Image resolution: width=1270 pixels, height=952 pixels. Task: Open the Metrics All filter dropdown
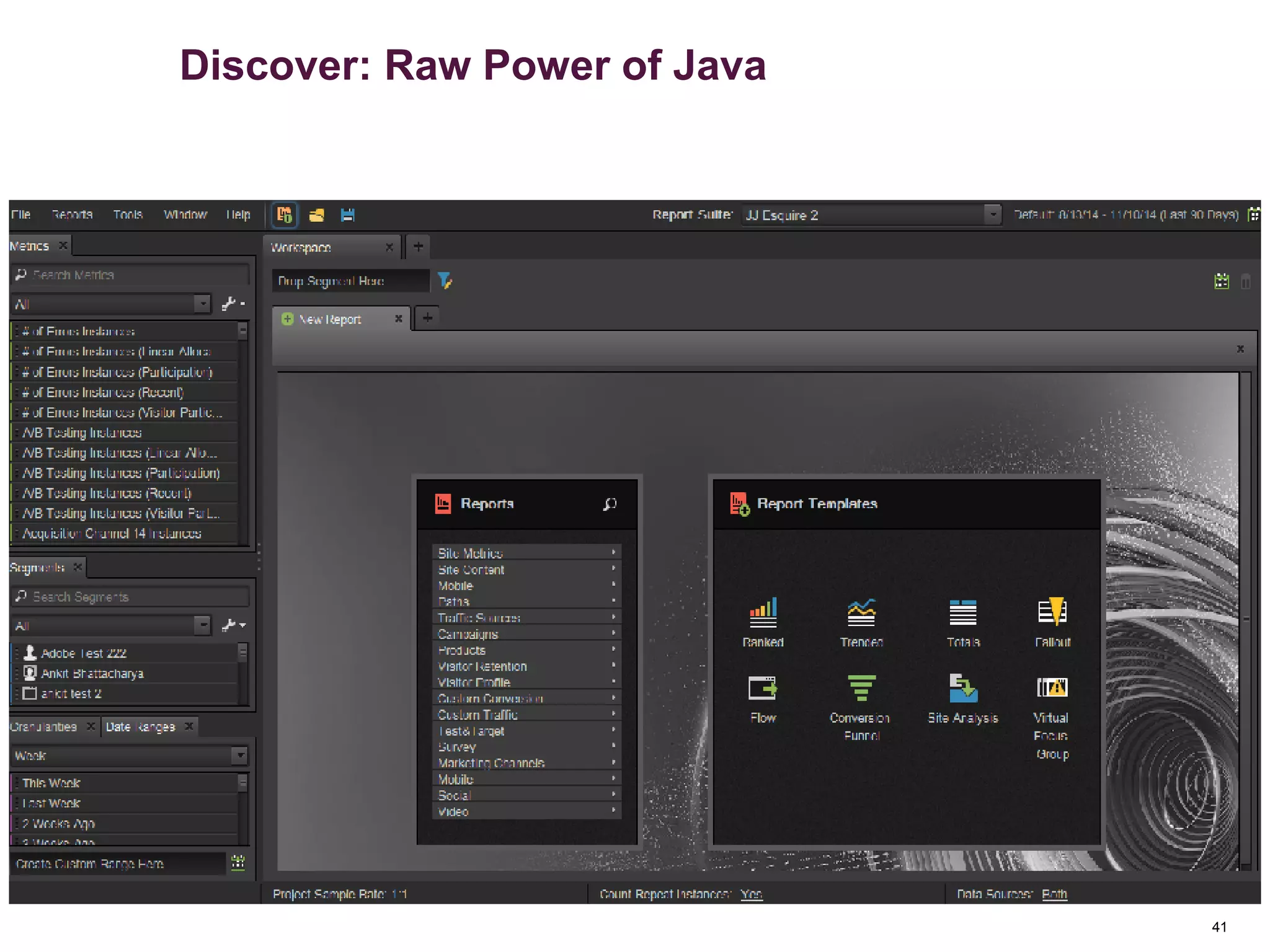click(112, 304)
